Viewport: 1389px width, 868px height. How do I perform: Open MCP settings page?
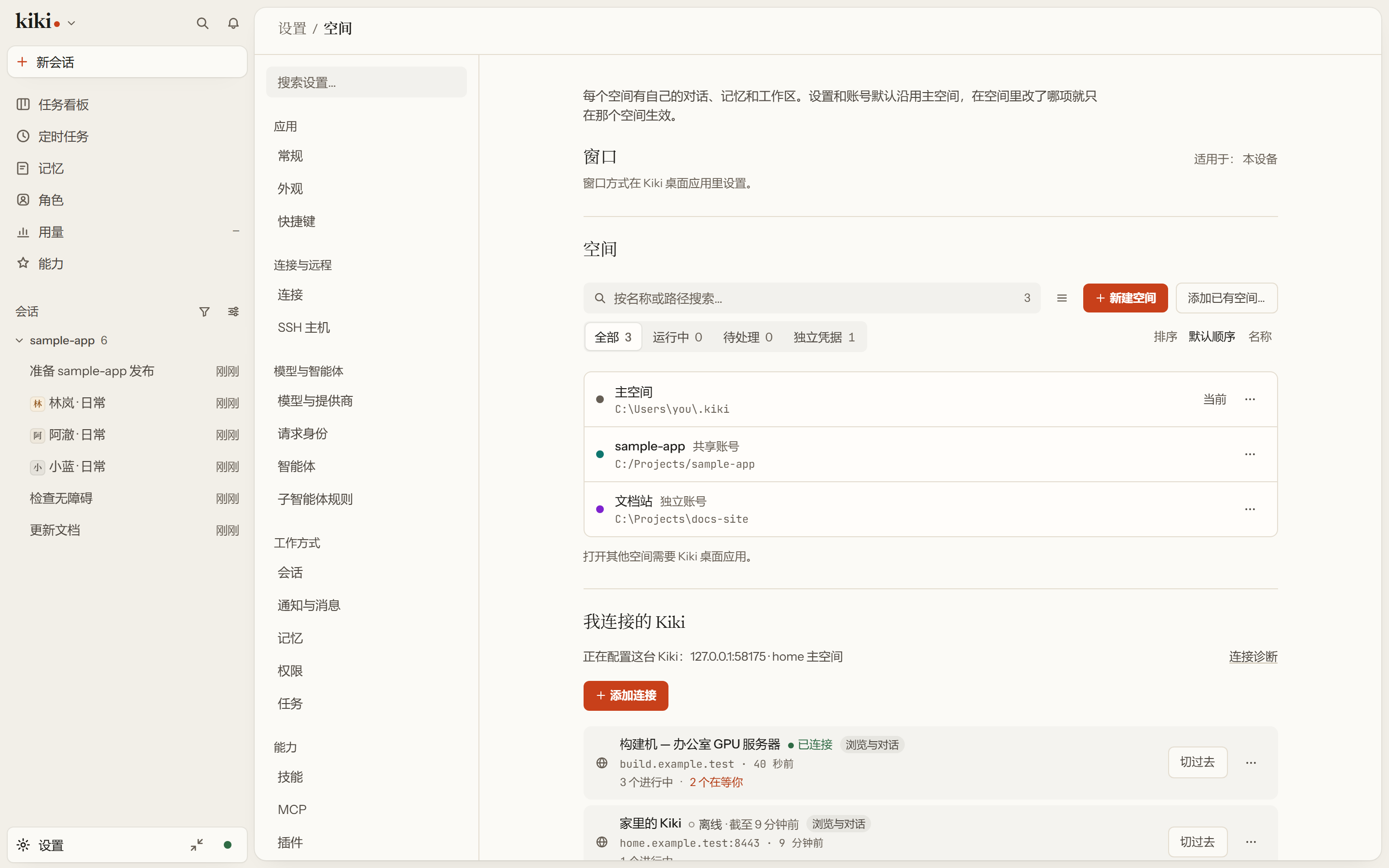pos(366,810)
